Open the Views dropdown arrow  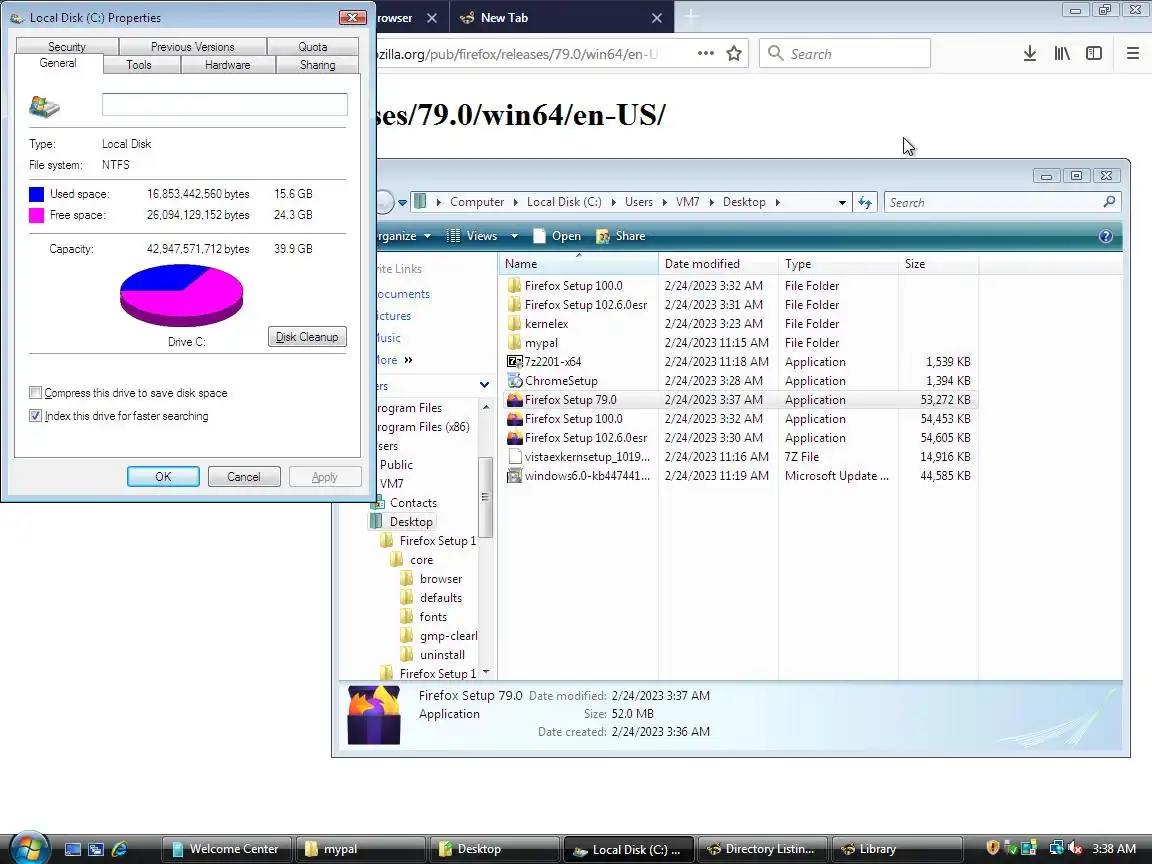514,236
